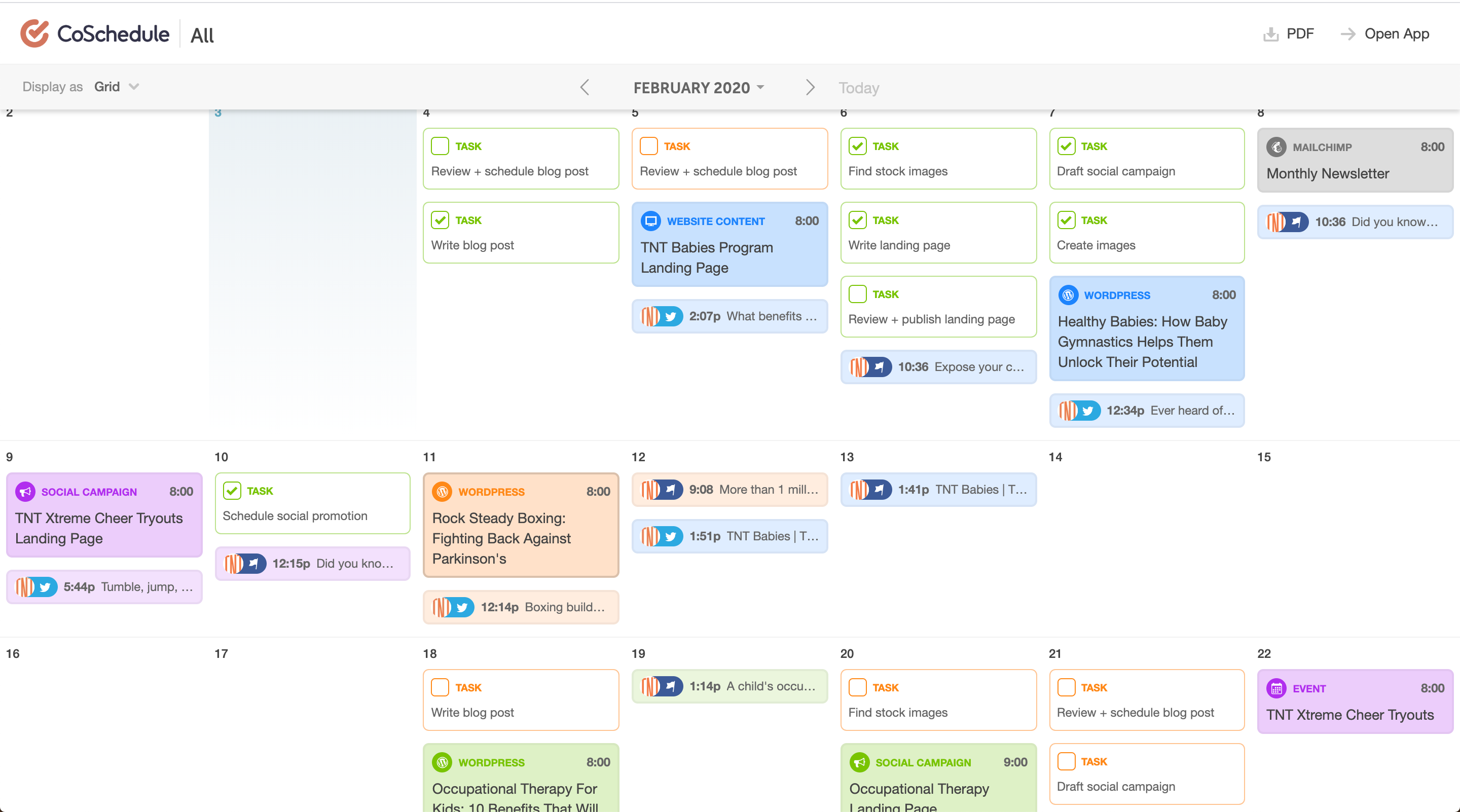Click social icon on 10:36 Expose your post
This screenshot has height=812, width=1460.
[x=880, y=366]
